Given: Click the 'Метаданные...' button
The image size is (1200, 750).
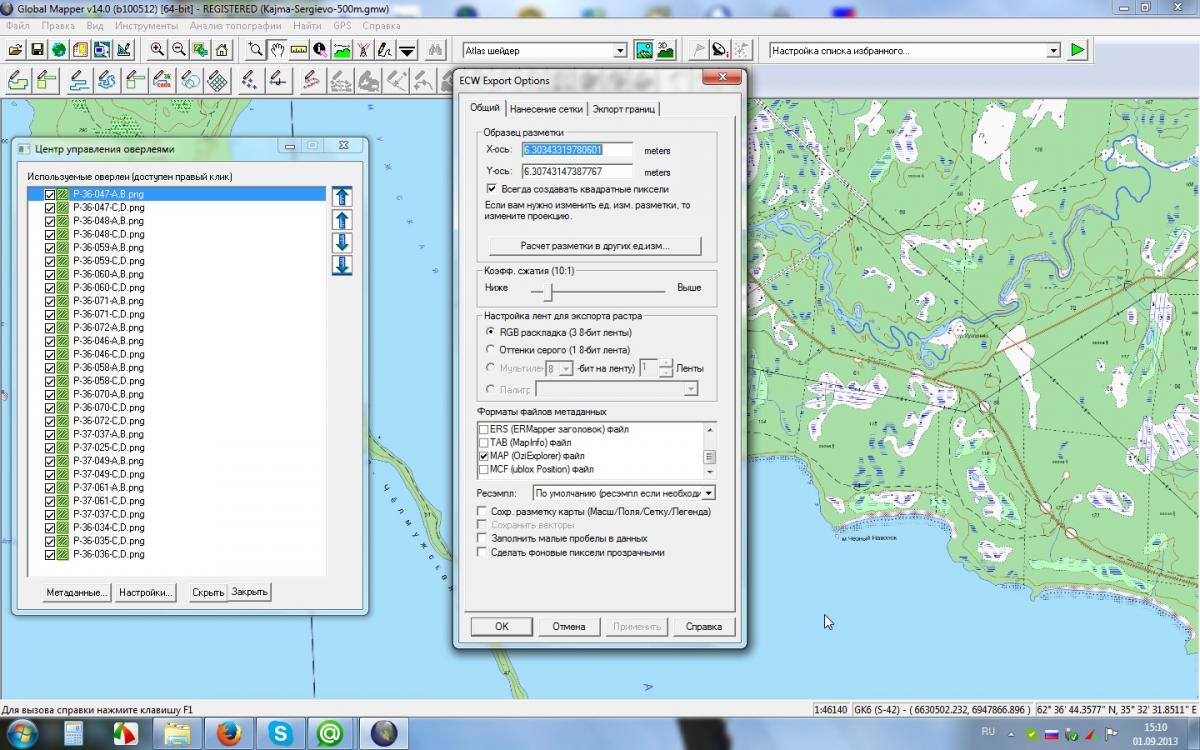Looking at the screenshot, I should (76, 592).
